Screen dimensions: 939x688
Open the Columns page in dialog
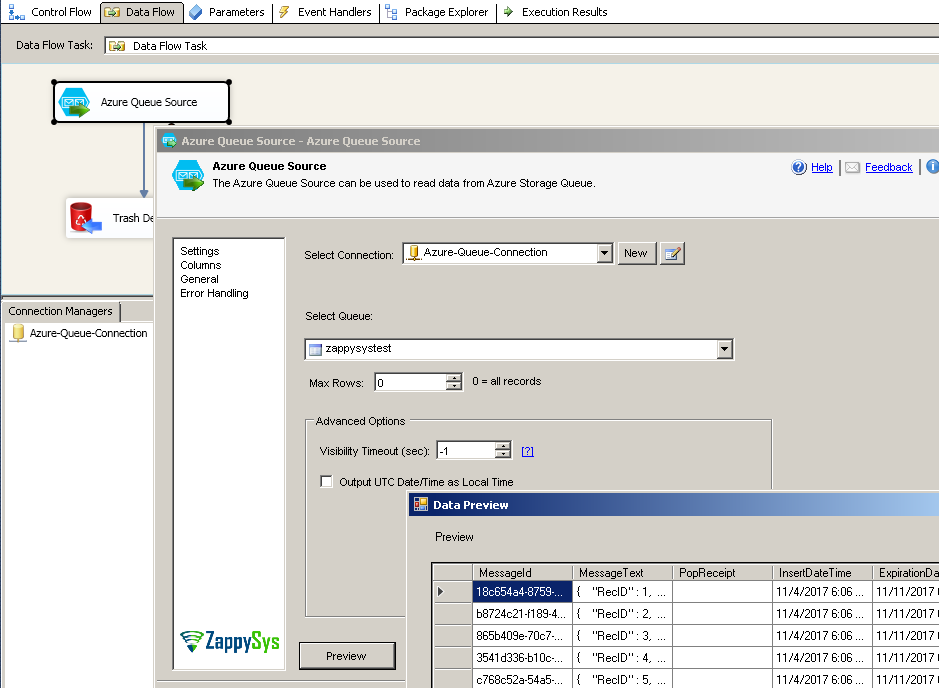point(201,265)
